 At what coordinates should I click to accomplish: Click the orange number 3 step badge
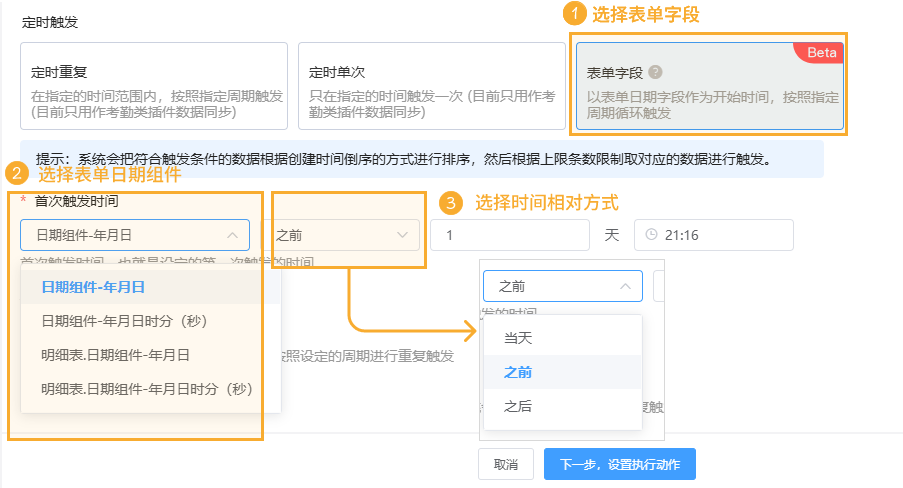[x=452, y=203]
